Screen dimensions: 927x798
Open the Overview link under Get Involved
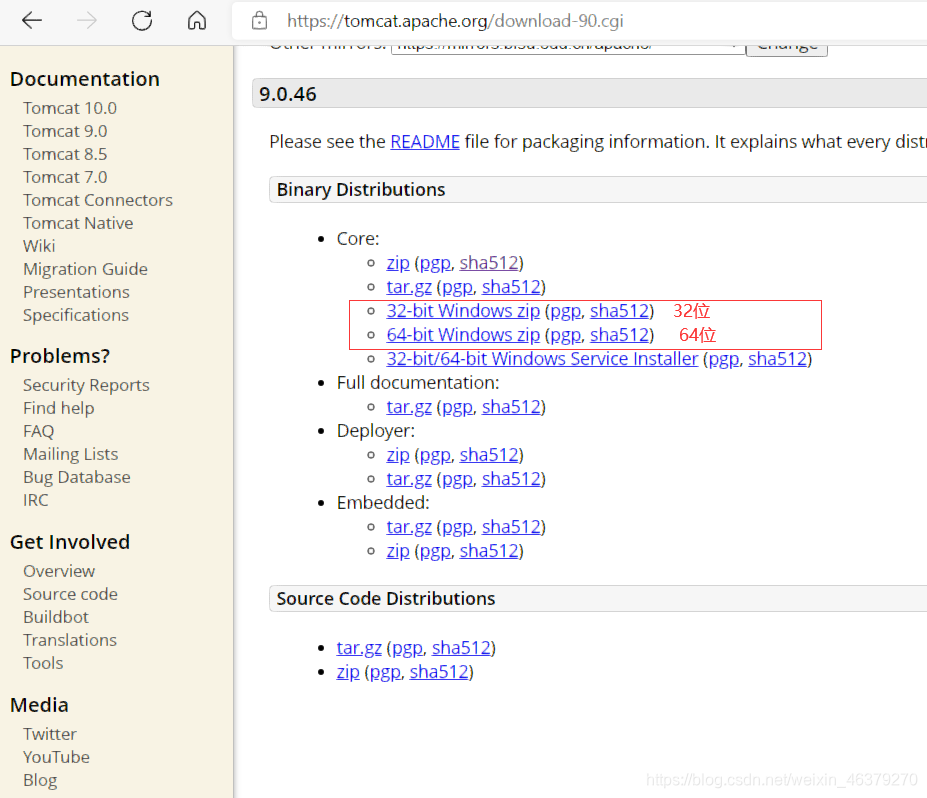coord(59,572)
